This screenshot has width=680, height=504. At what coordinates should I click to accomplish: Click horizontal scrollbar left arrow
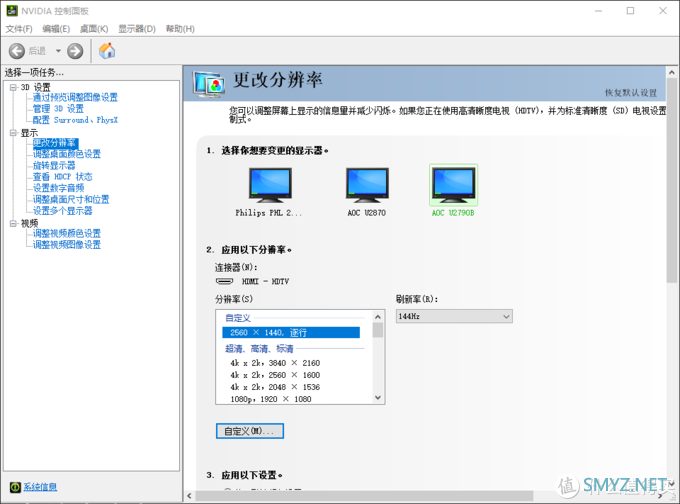click(189, 496)
